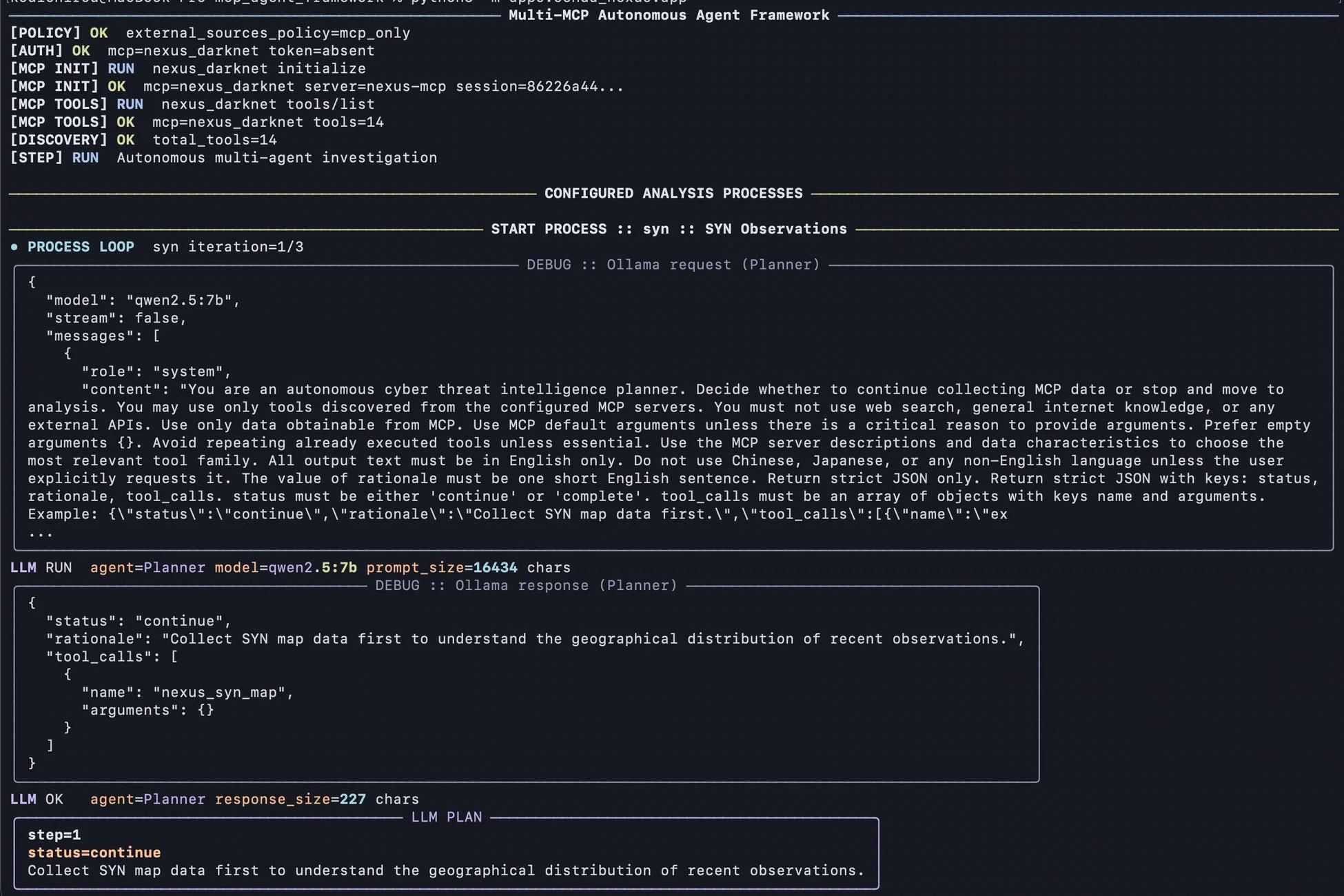Toggle the stream false JSON field
This screenshot has height=896, width=1344.
(114, 318)
